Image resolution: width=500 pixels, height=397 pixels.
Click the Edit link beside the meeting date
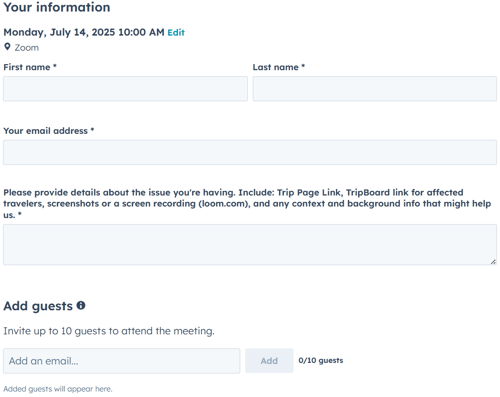[x=176, y=32]
